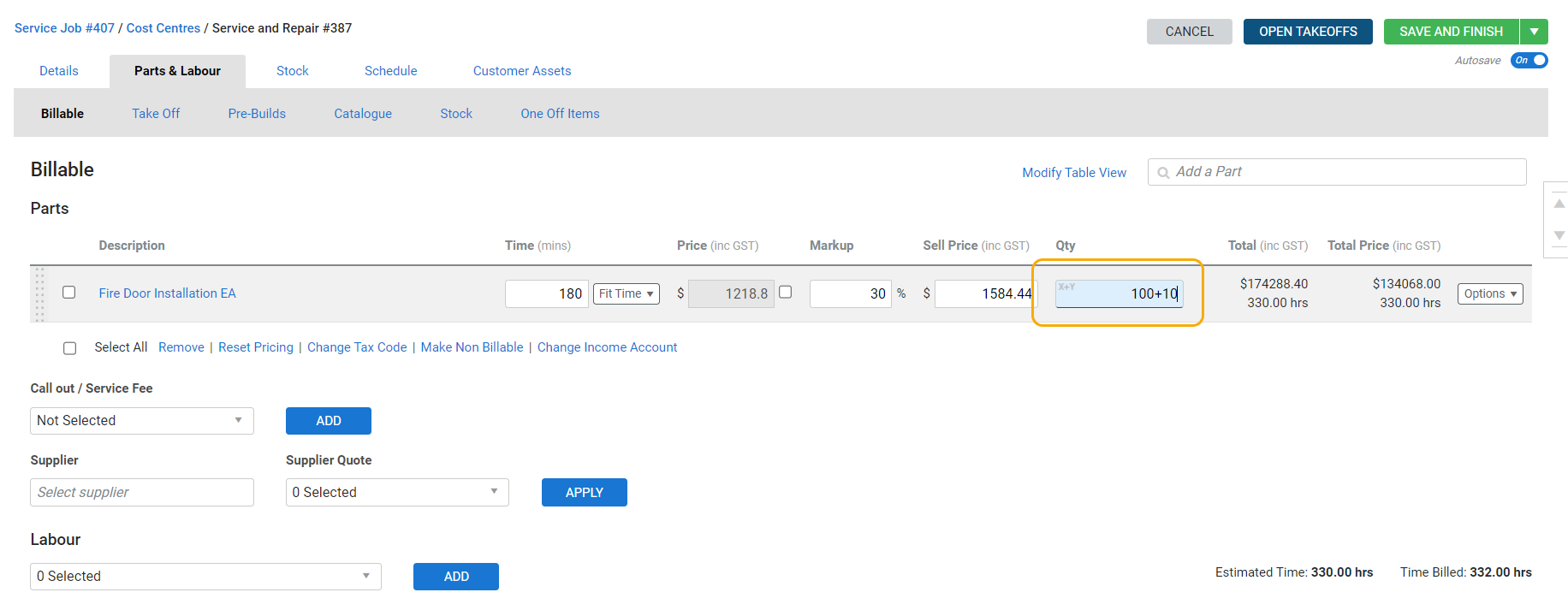Toggle the Autosave switch
This screenshot has width=1568, height=616.
1529,60
